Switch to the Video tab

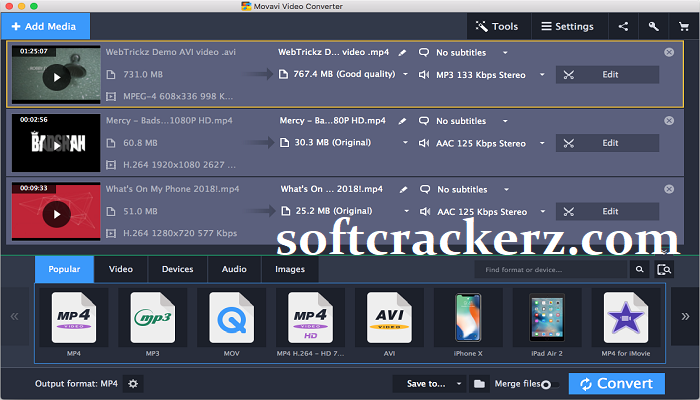121,269
